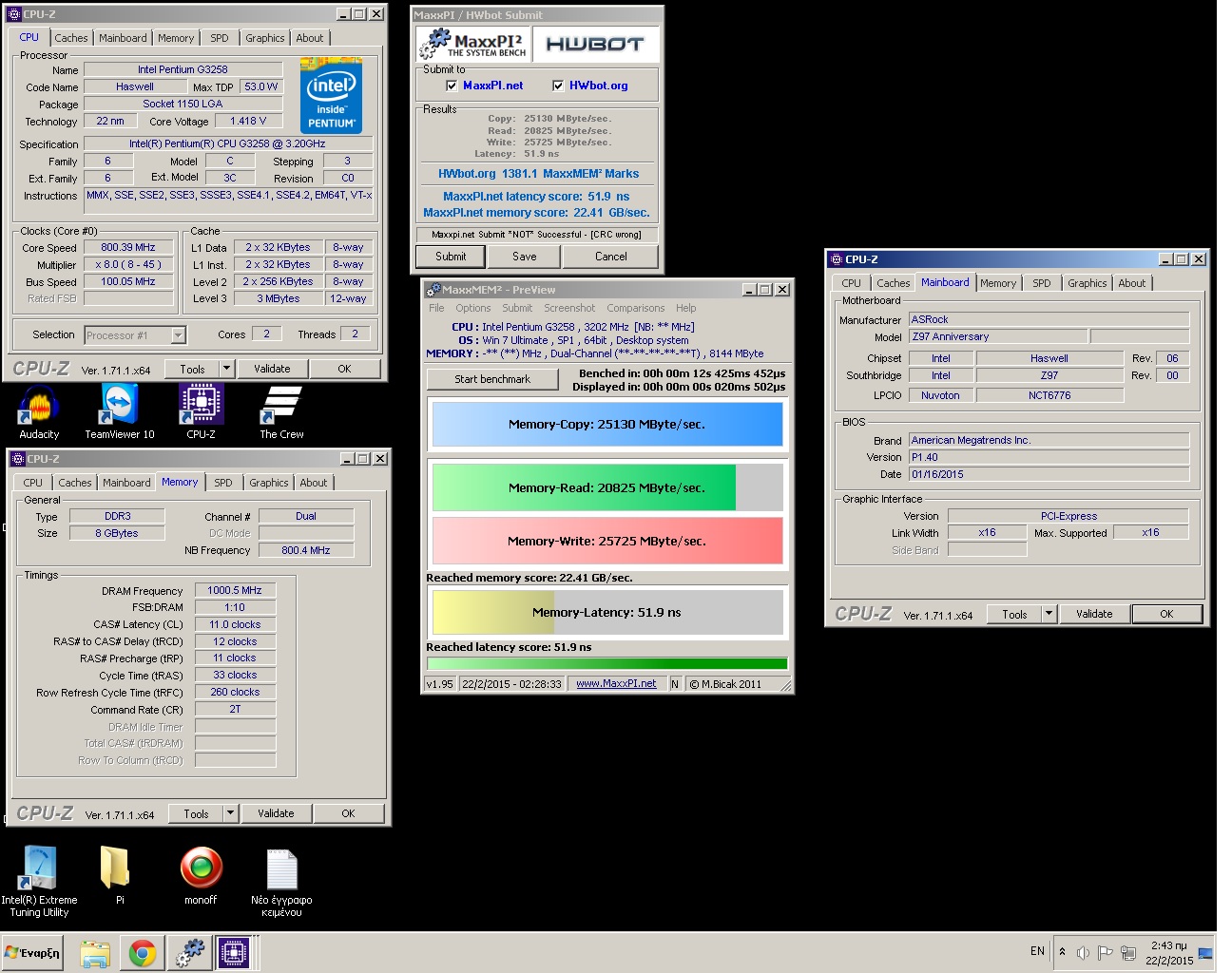Switch to Caches tab in CPU window
The width and height of the screenshot is (1232, 973).
(x=71, y=38)
